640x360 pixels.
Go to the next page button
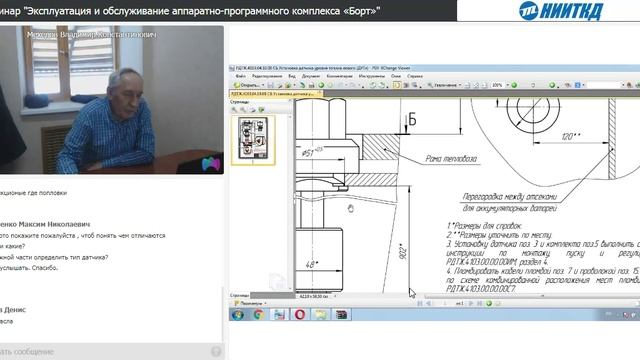(x=471, y=303)
